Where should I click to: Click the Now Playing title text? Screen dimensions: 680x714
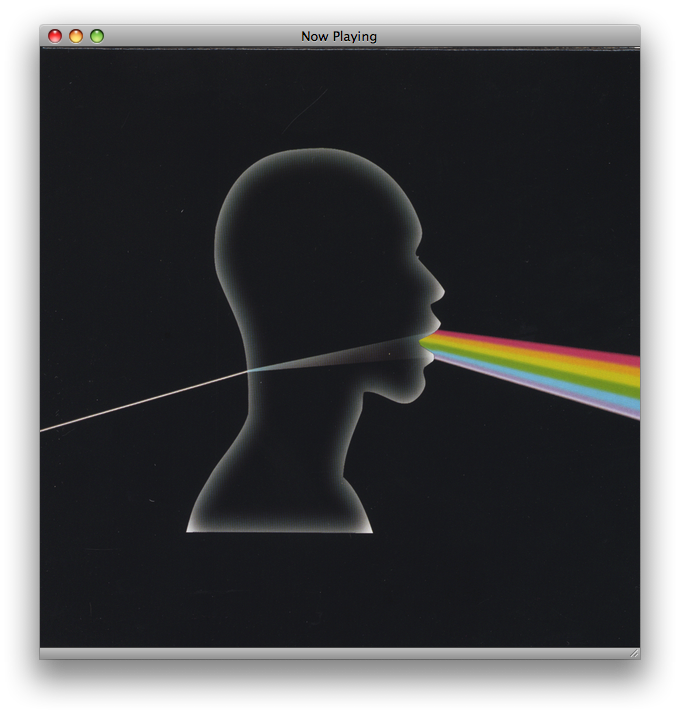click(339, 36)
